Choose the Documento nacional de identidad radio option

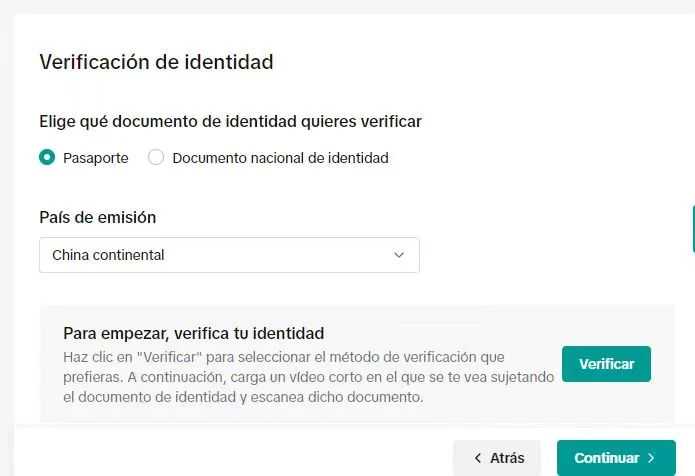[x=156, y=157]
